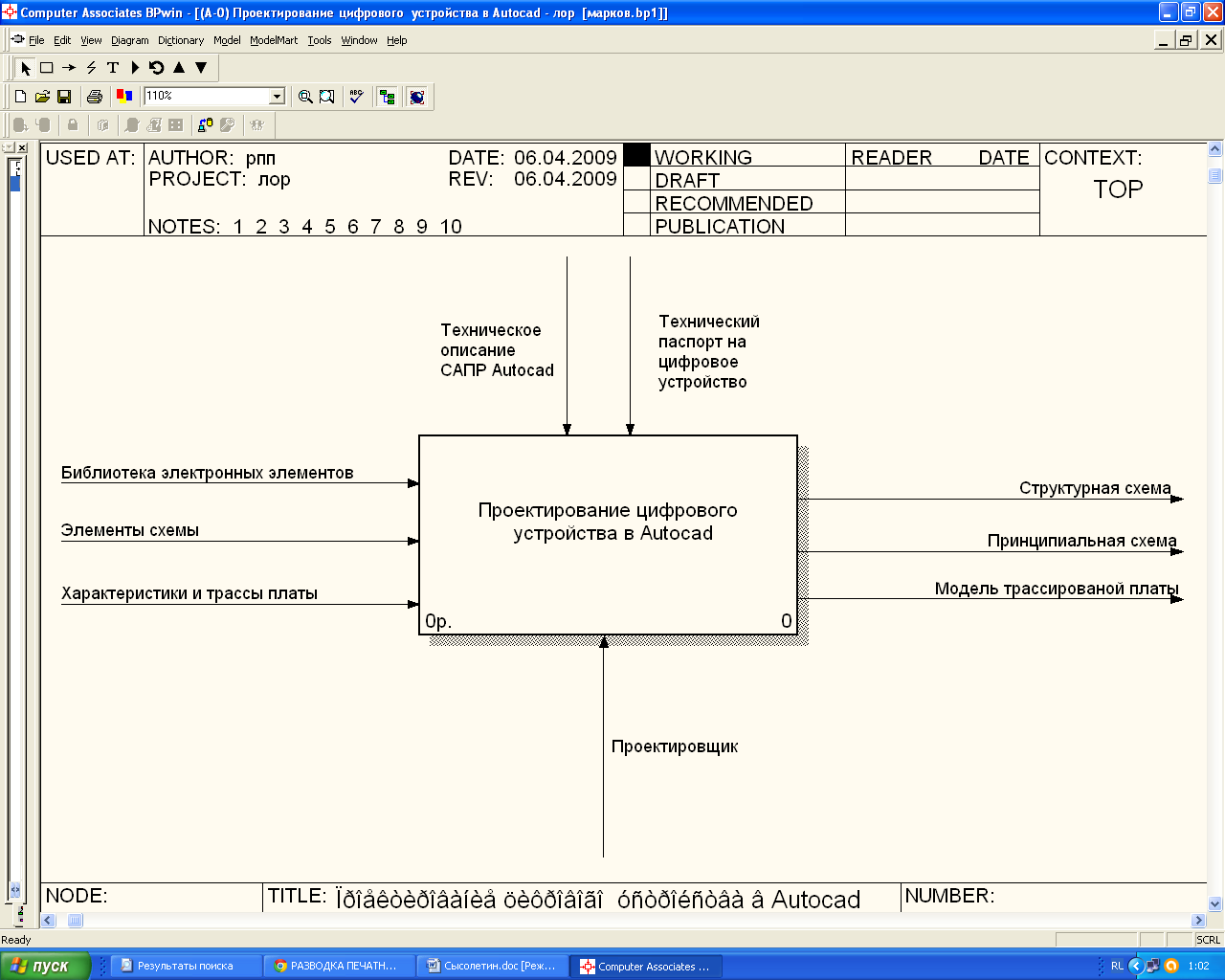Select control label Техническое описание САПР Autocad
This screenshot has width=1225, height=980.
497,350
